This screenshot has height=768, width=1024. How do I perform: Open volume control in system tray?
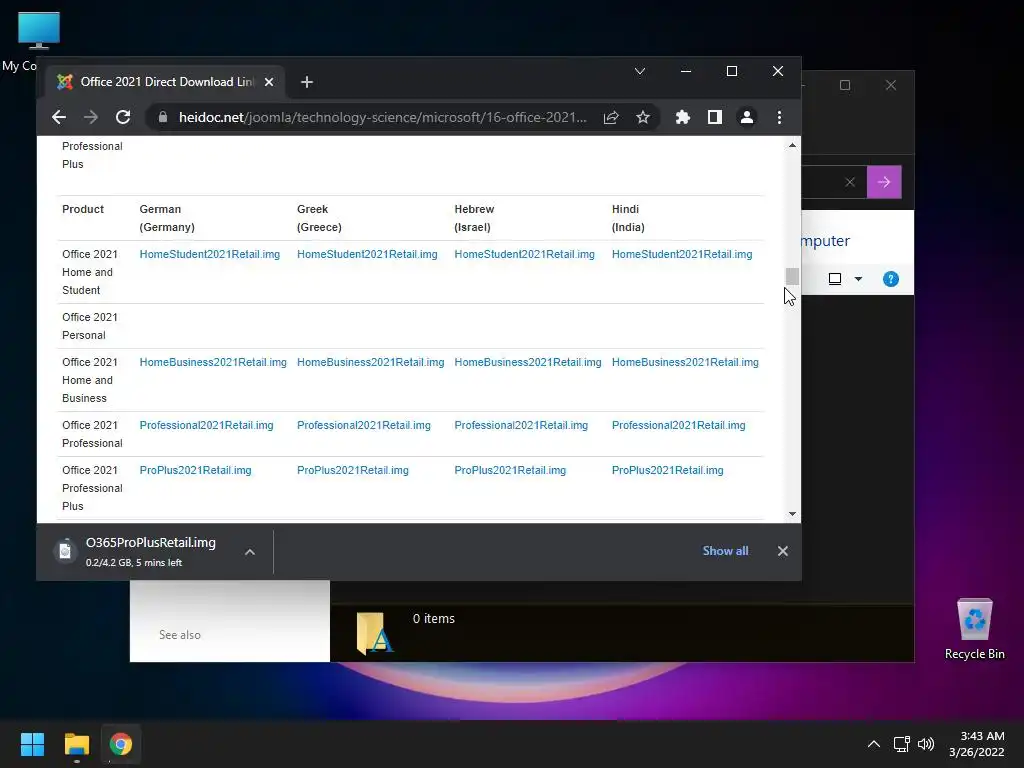[925, 744]
